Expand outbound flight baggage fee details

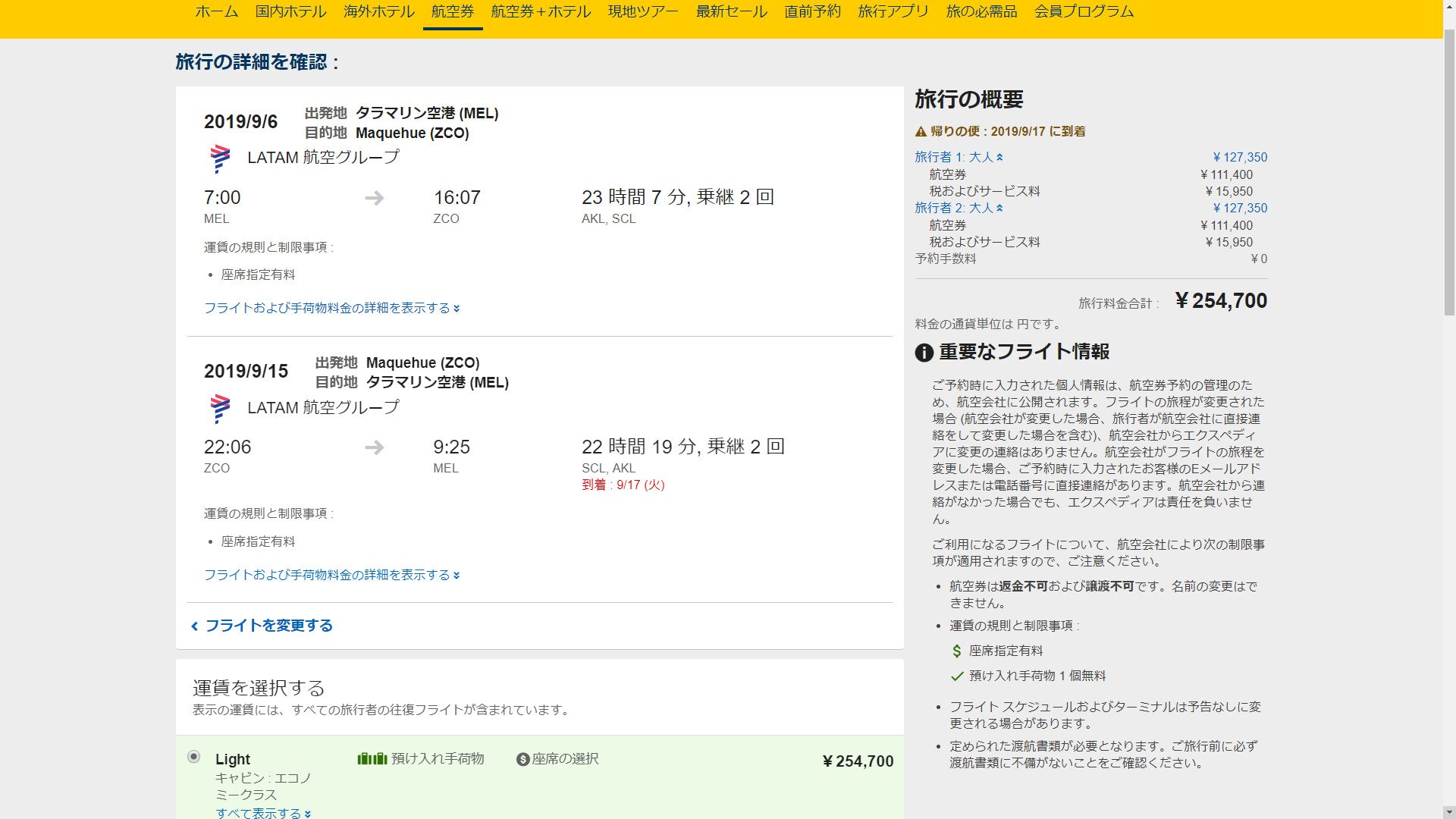tap(331, 309)
